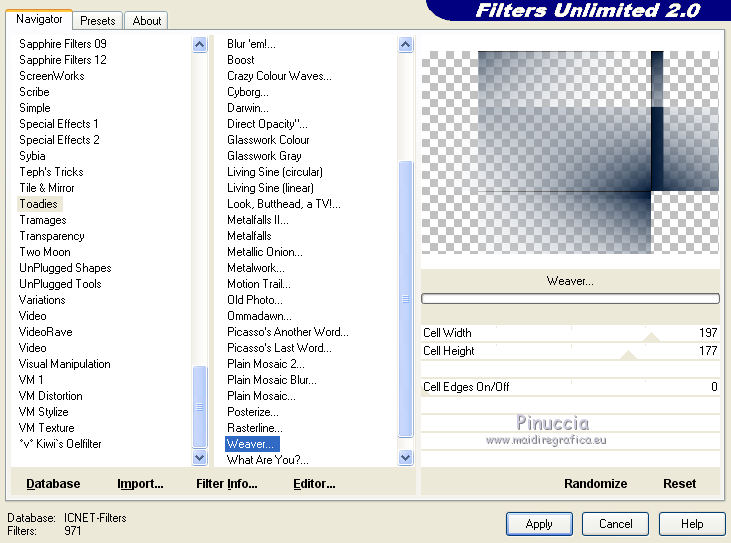
Task: Select Boost filter
Action: coord(241,60)
